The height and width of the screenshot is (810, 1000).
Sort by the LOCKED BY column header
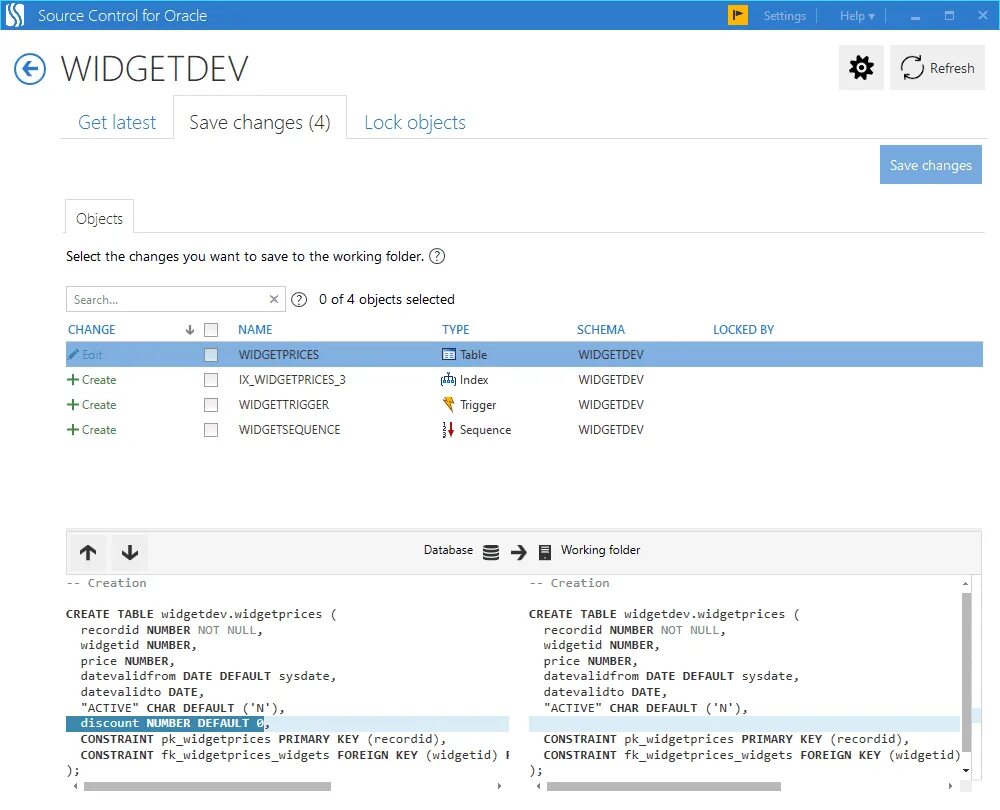pos(744,330)
